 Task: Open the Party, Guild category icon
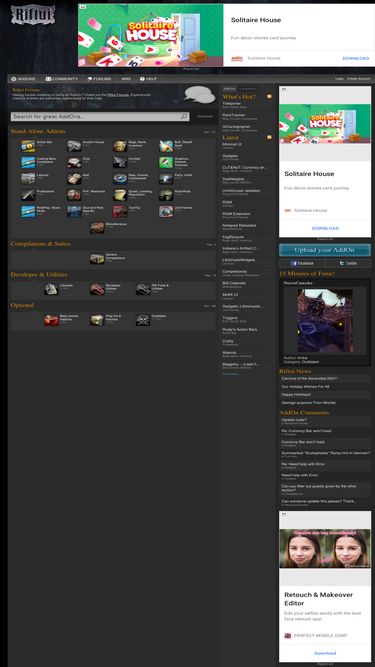(x=166, y=179)
